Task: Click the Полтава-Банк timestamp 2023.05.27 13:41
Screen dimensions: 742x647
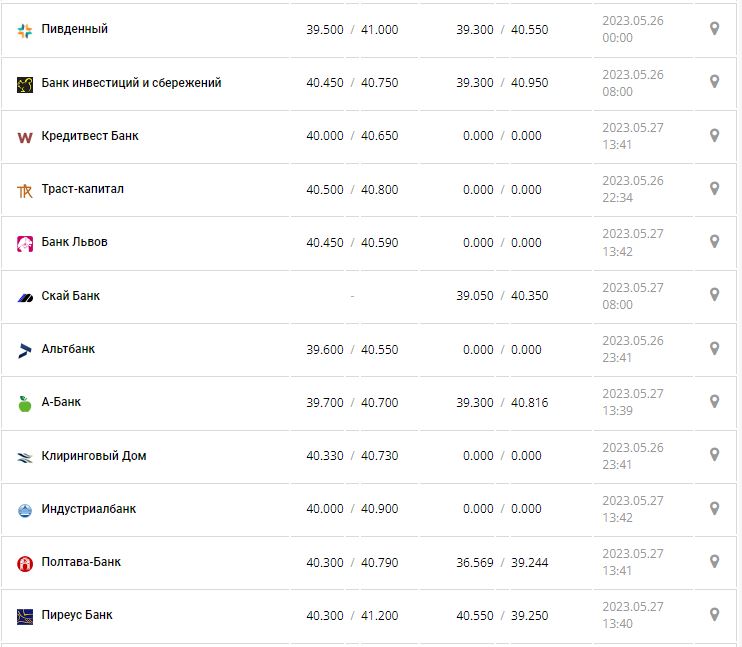Action: [x=631, y=562]
